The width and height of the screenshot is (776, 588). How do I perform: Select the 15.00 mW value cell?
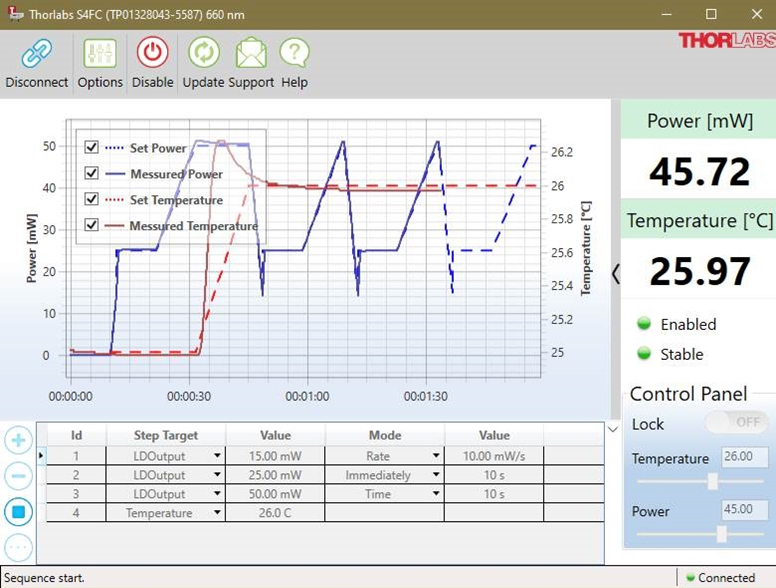tap(275, 456)
